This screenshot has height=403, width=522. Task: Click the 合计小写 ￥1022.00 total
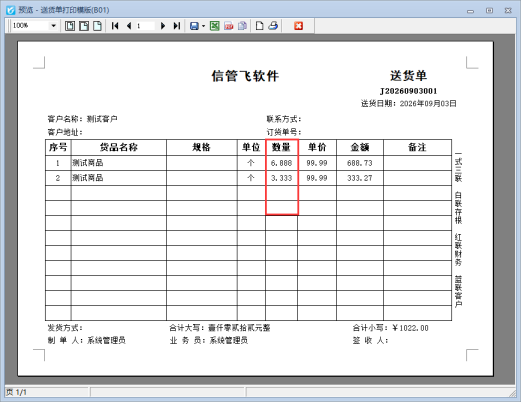coord(391,328)
